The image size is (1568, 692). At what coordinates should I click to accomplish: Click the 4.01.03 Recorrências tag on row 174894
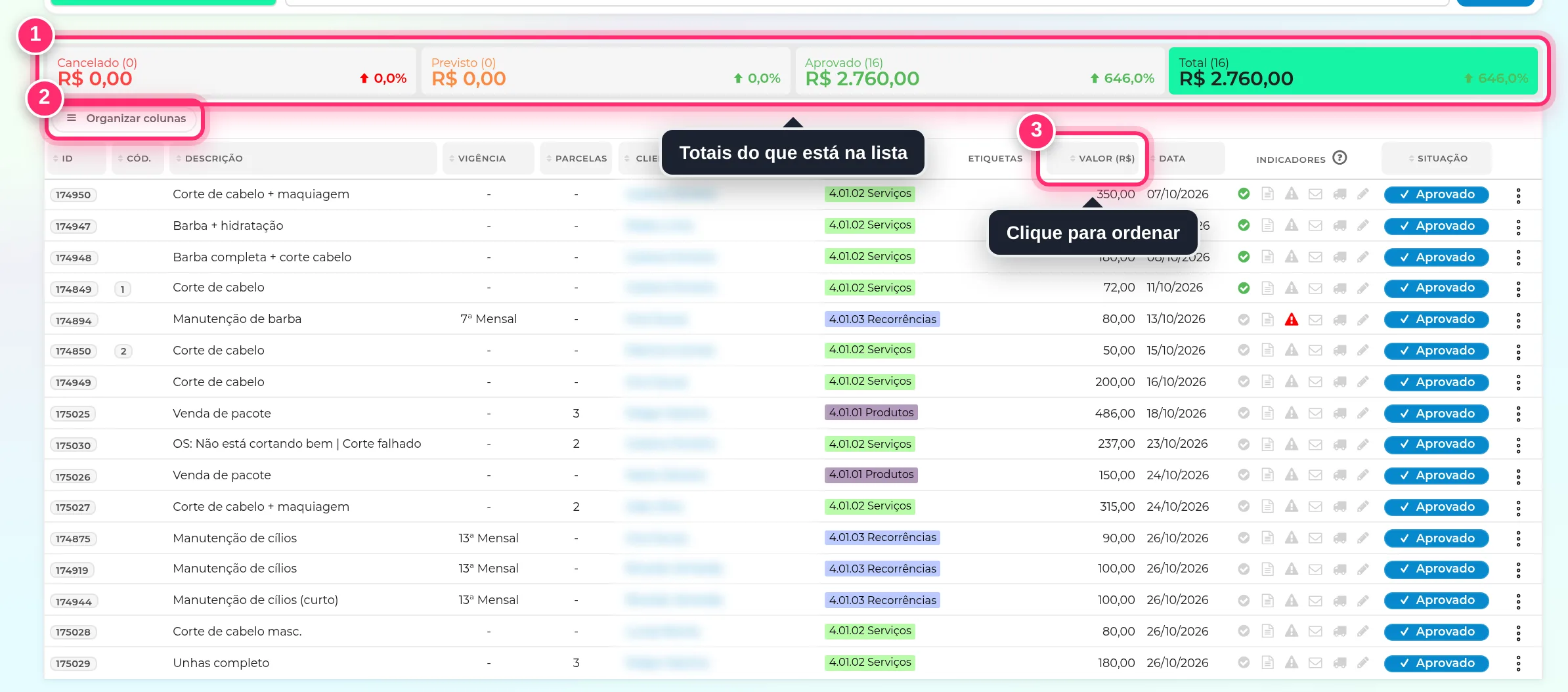click(882, 319)
